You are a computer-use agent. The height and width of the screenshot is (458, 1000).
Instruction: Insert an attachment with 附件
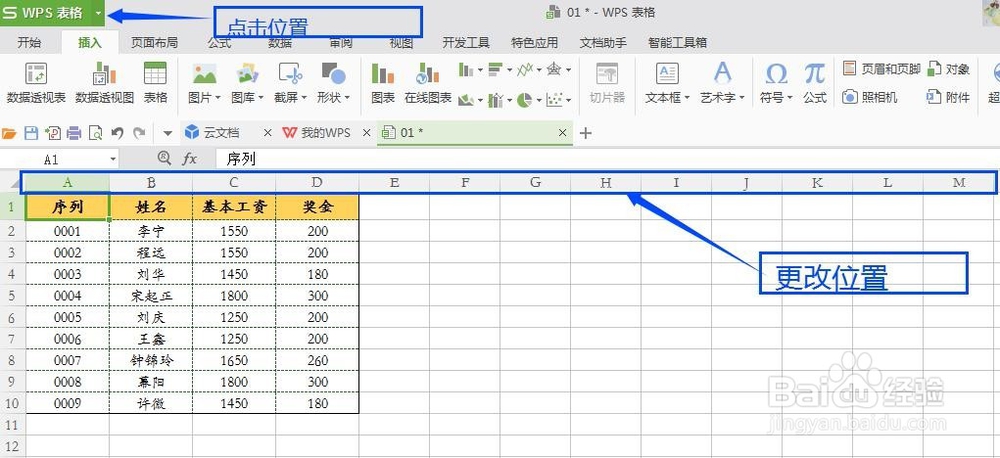pos(949,97)
